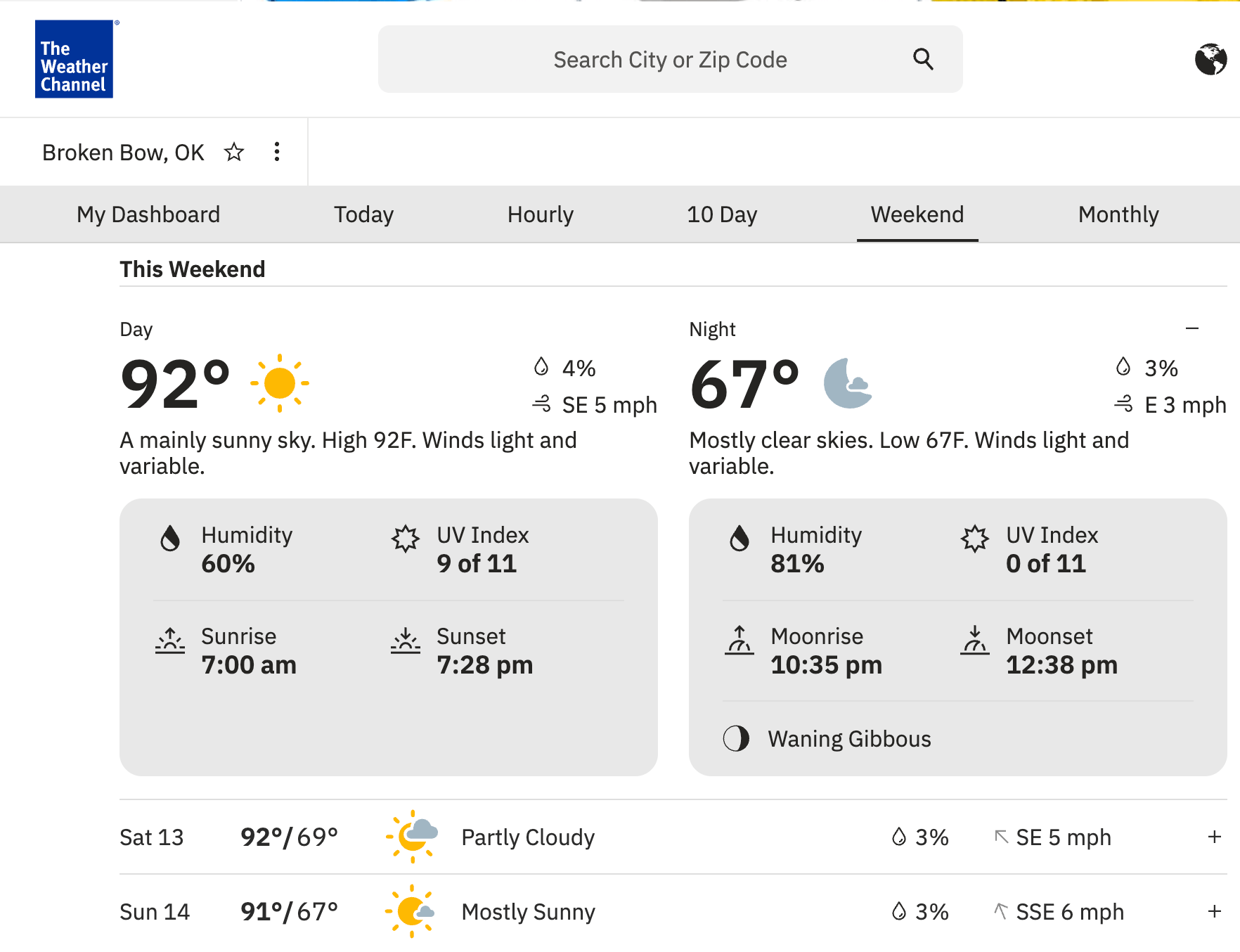Click the Waning Gibbous moon phase icon
1240x952 pixels.
(736, 739)
